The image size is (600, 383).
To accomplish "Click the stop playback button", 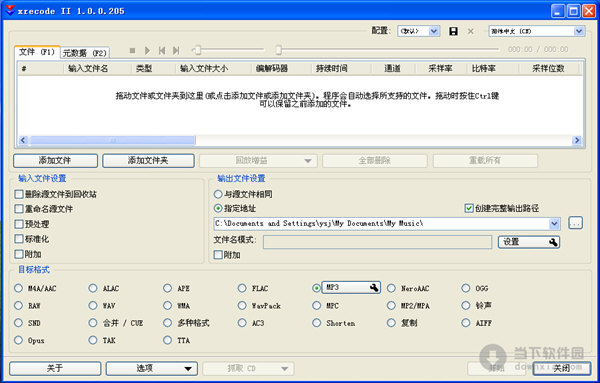I will pos(132,50).
